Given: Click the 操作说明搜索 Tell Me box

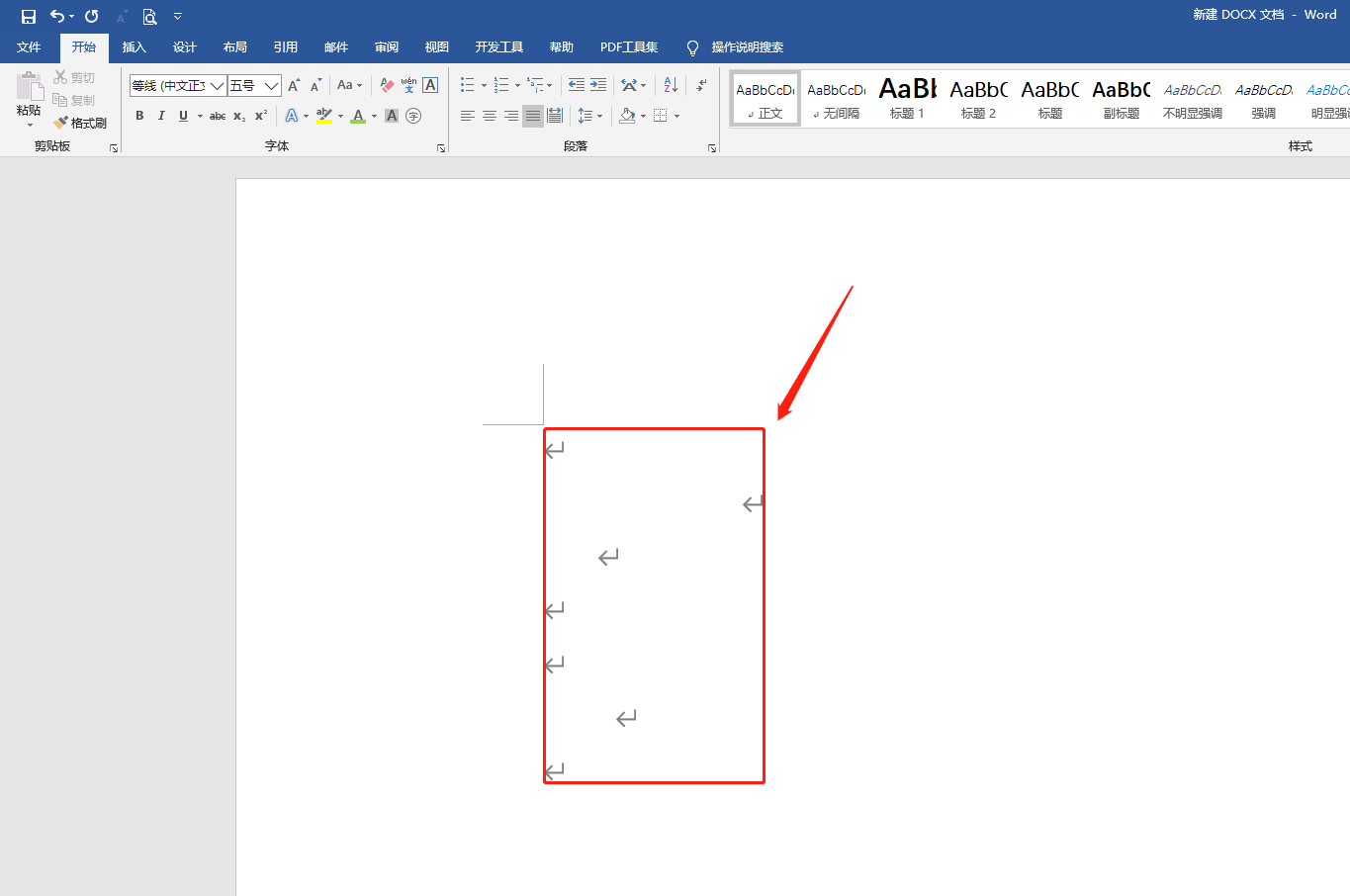Looking at the screenshot, I should [747, 47].
